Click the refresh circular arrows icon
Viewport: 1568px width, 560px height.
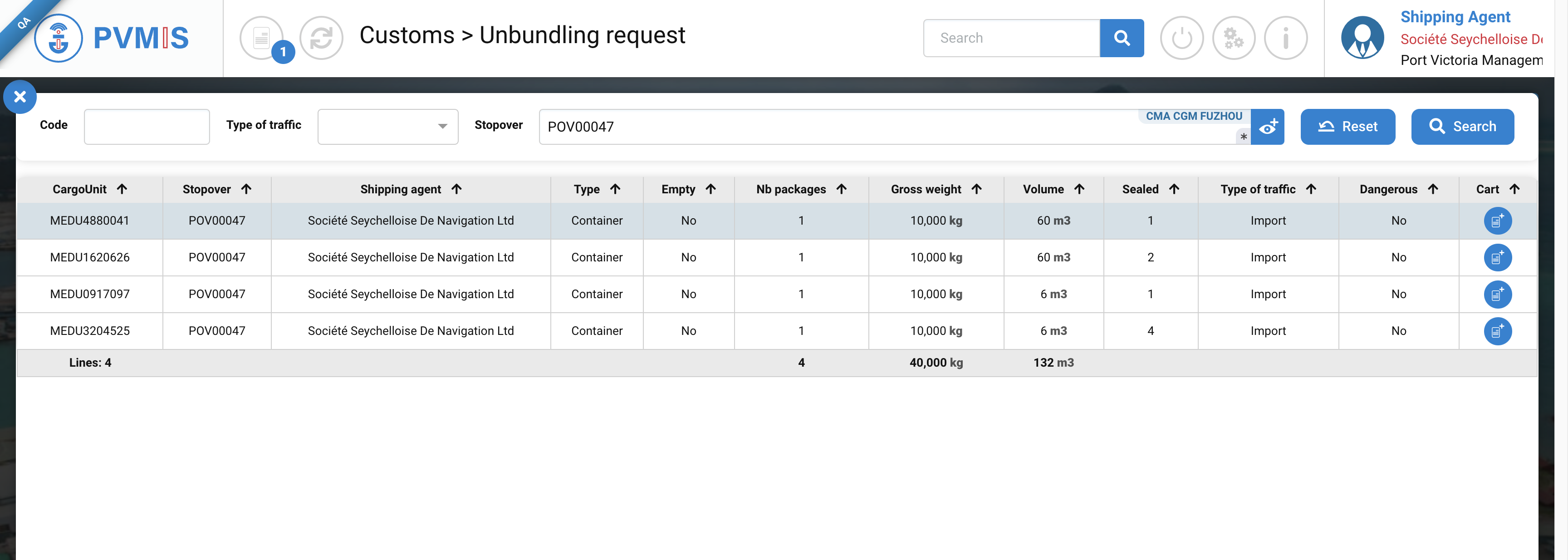[321, 38]
